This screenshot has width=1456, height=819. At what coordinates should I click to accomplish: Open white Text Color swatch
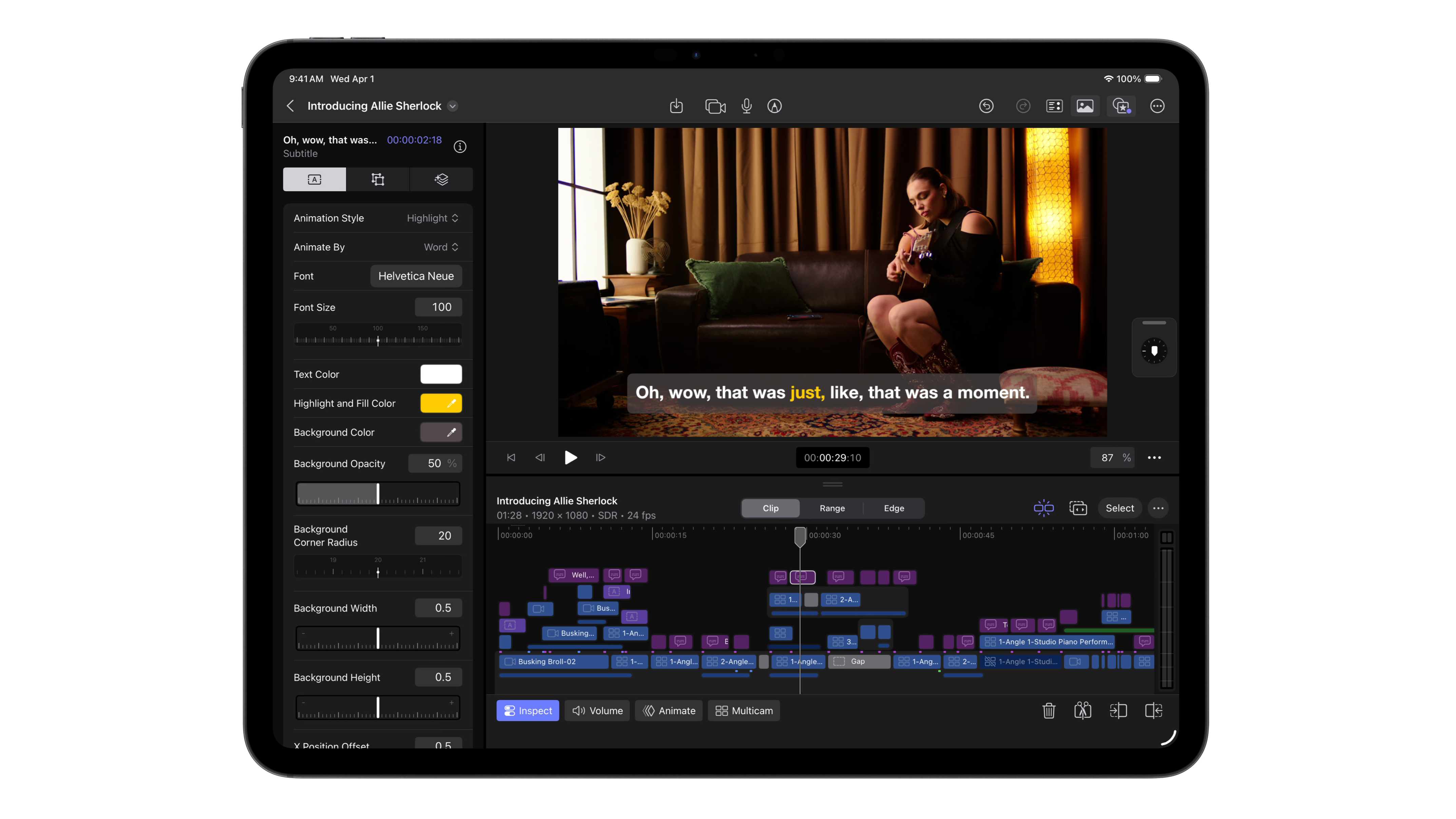pyautogui.click(x=441, y=374)
